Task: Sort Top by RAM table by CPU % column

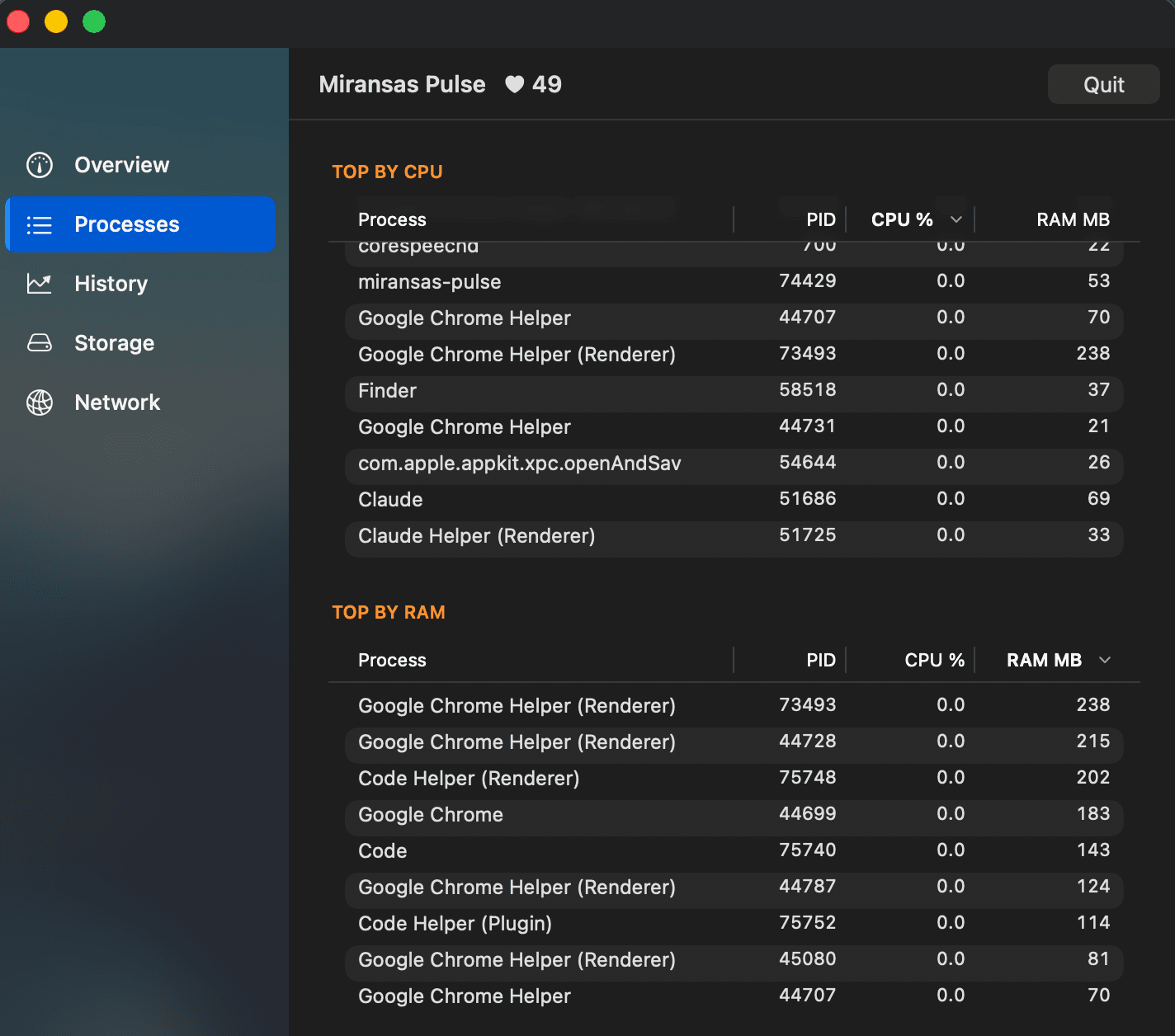Action: pyautogui.click(x=935, y=660)
